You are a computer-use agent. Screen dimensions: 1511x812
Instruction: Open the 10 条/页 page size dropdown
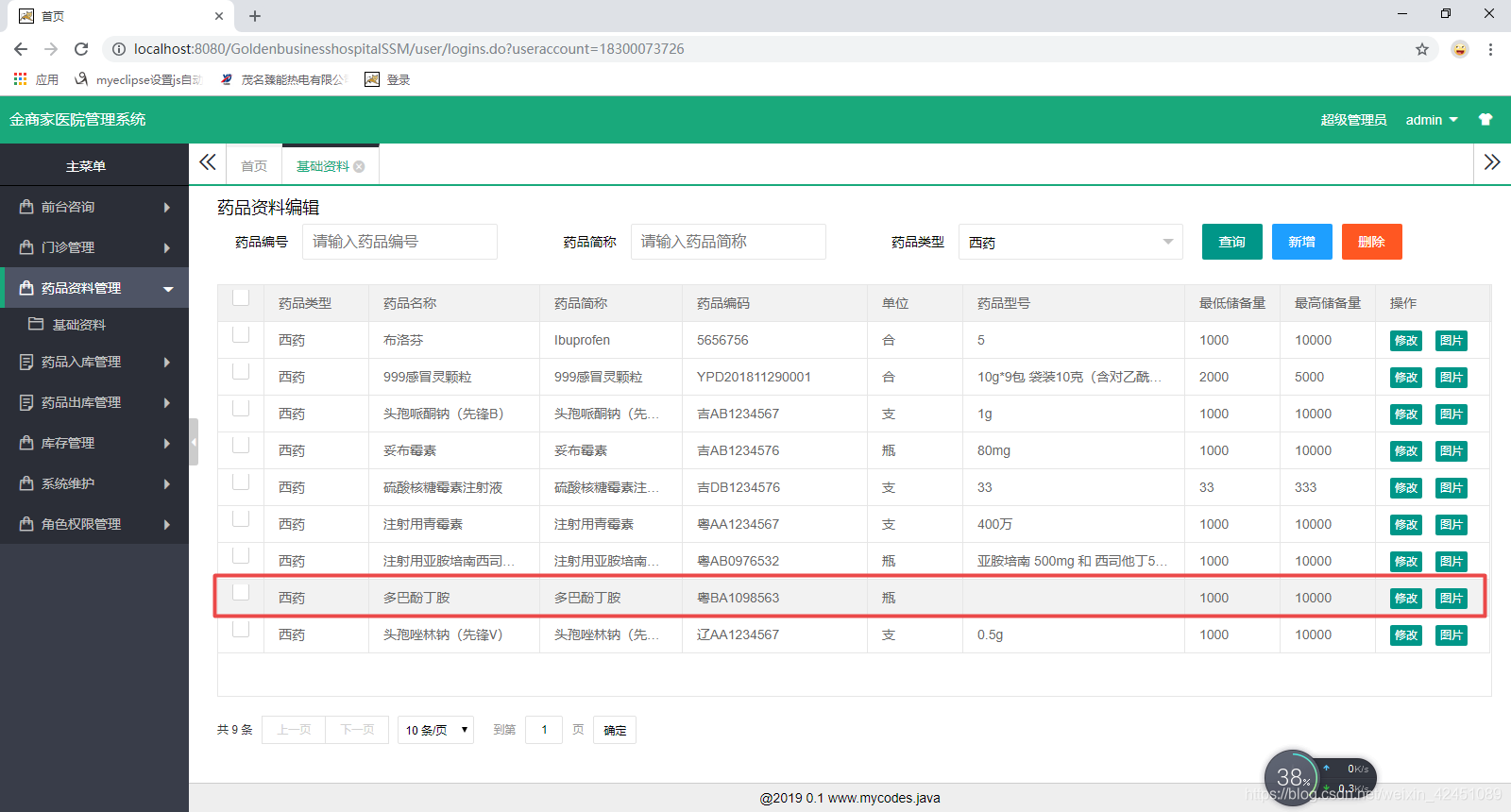click(x=435, y=730)
